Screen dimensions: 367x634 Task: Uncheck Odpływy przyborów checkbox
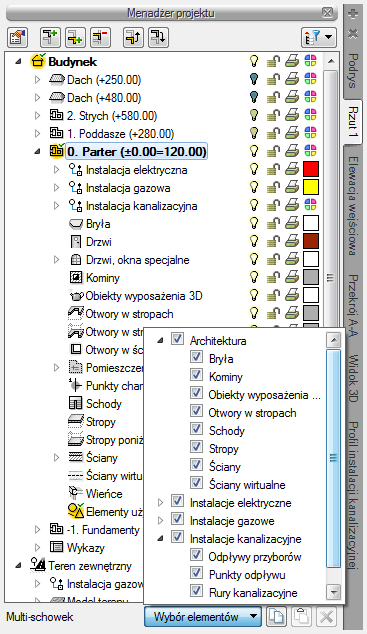tap(196, 555)
